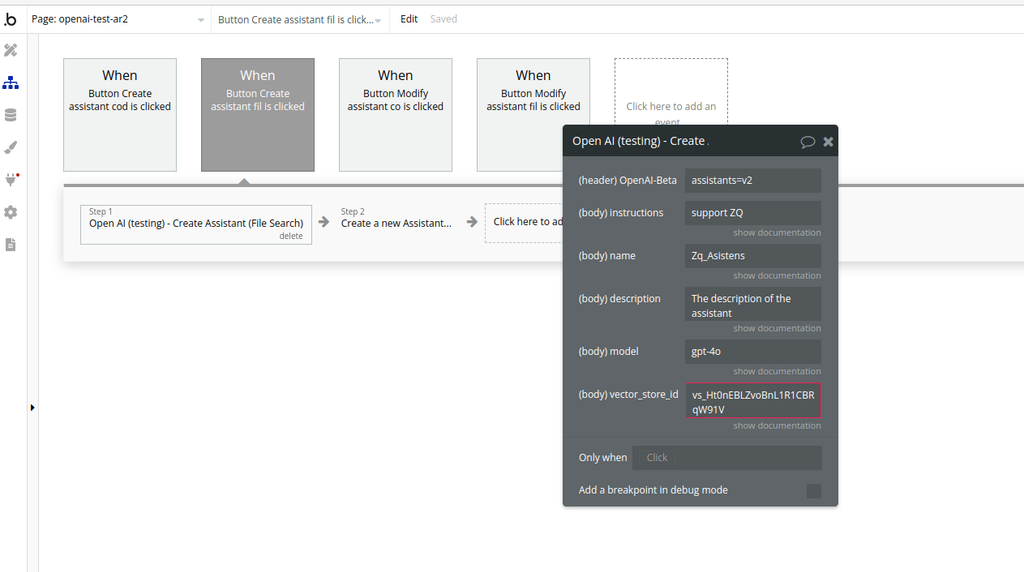Image resolution: width=1024 pixels, height=572 pixels.
Task: Open the workflow selector dropdown in top bar
Action: pyautogui.click(x=300, y=19)
